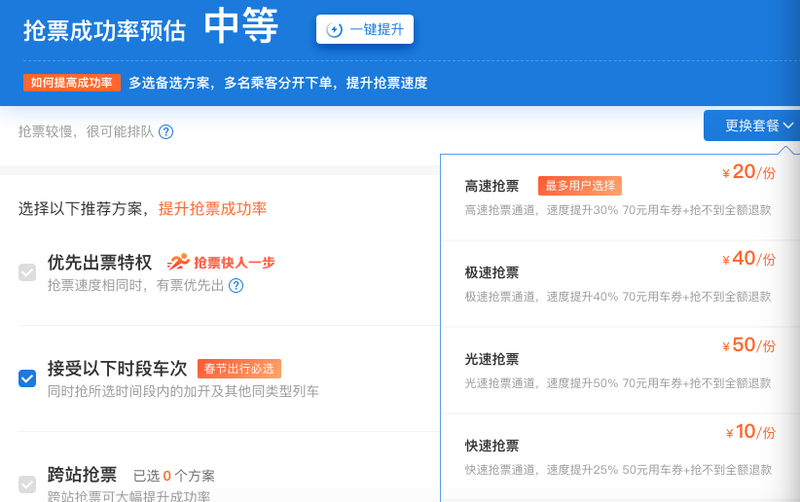
Task: Click 已选 0 个方案 text
Action: tap(174, 476)
